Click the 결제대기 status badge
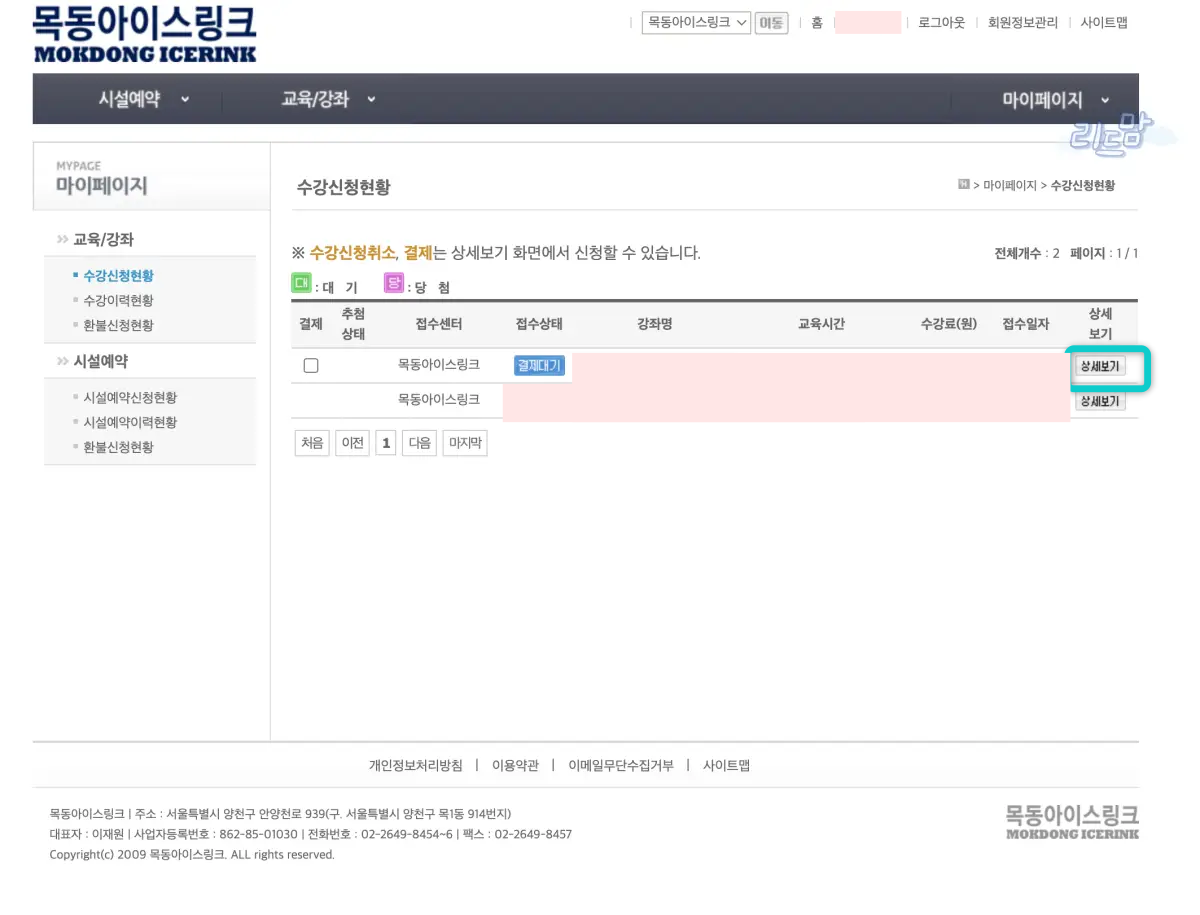Viewport: 1200px width, 915px height. (x=539, y=366)
